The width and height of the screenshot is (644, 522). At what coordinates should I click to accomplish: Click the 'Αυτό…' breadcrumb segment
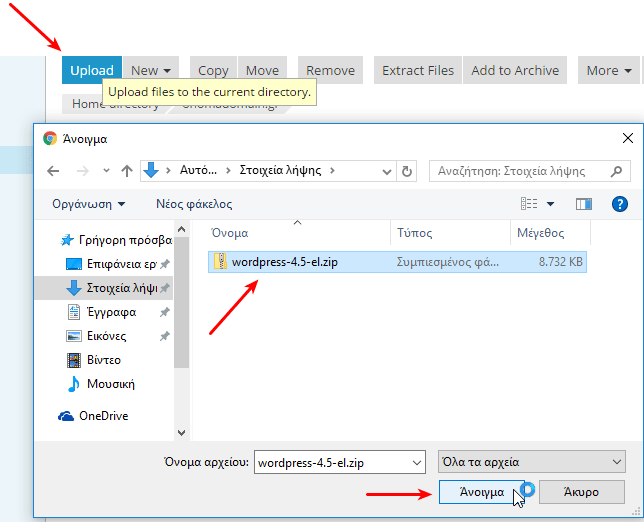pos(198,170)
